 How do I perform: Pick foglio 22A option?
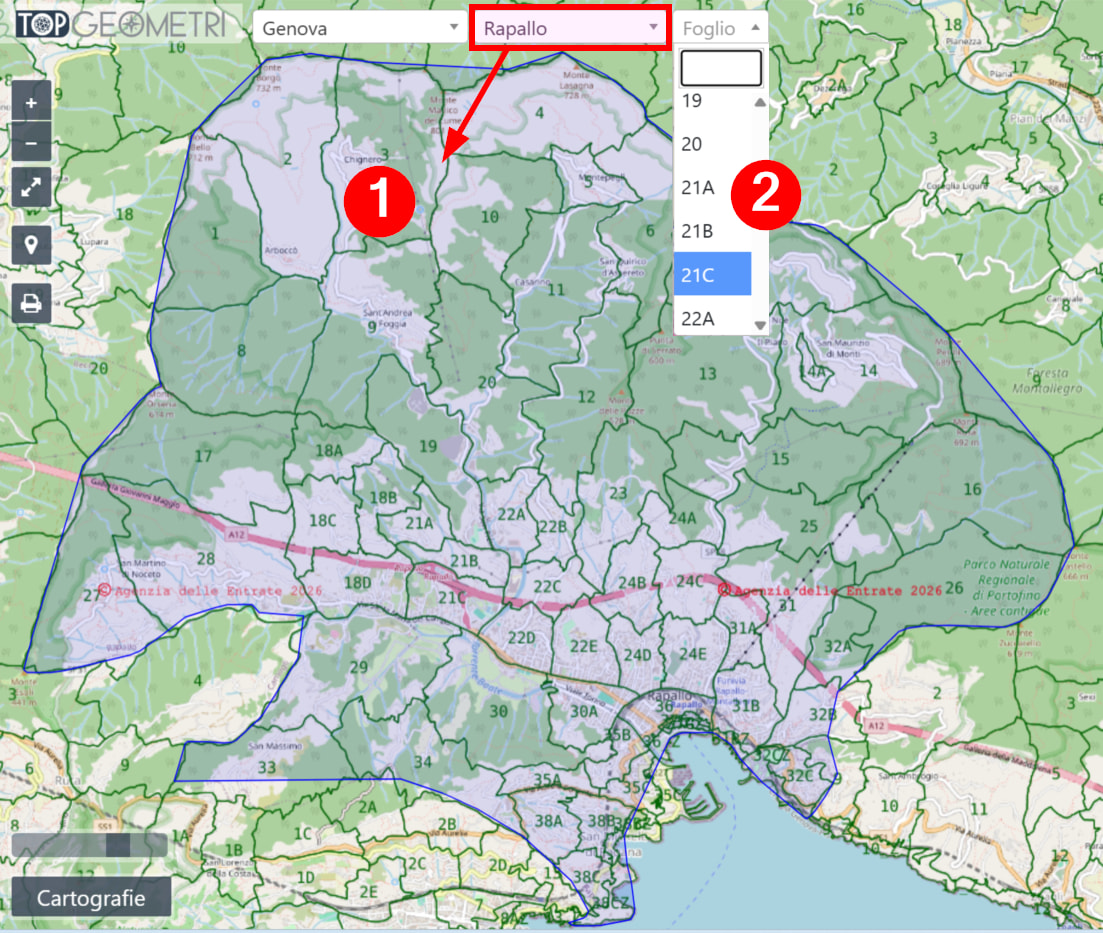tap(712, 318)
